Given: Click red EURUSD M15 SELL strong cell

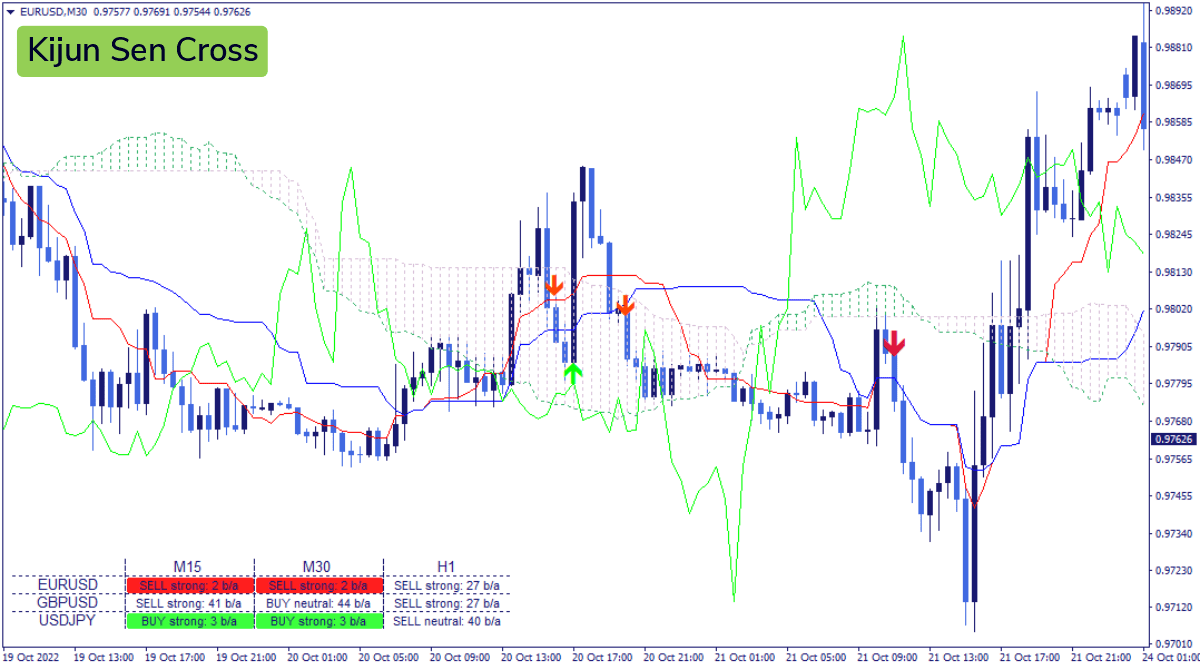Looking at the screenshot, I should 190,585.
